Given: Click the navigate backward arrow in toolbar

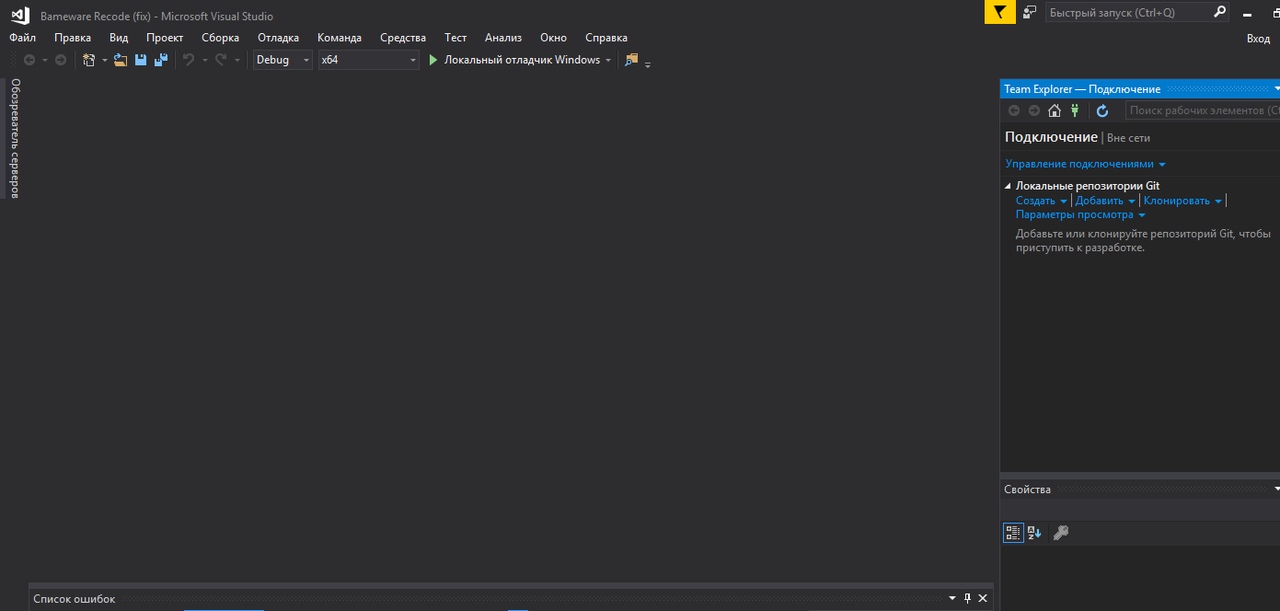Looking at the screenshot, I should [29, 60].
